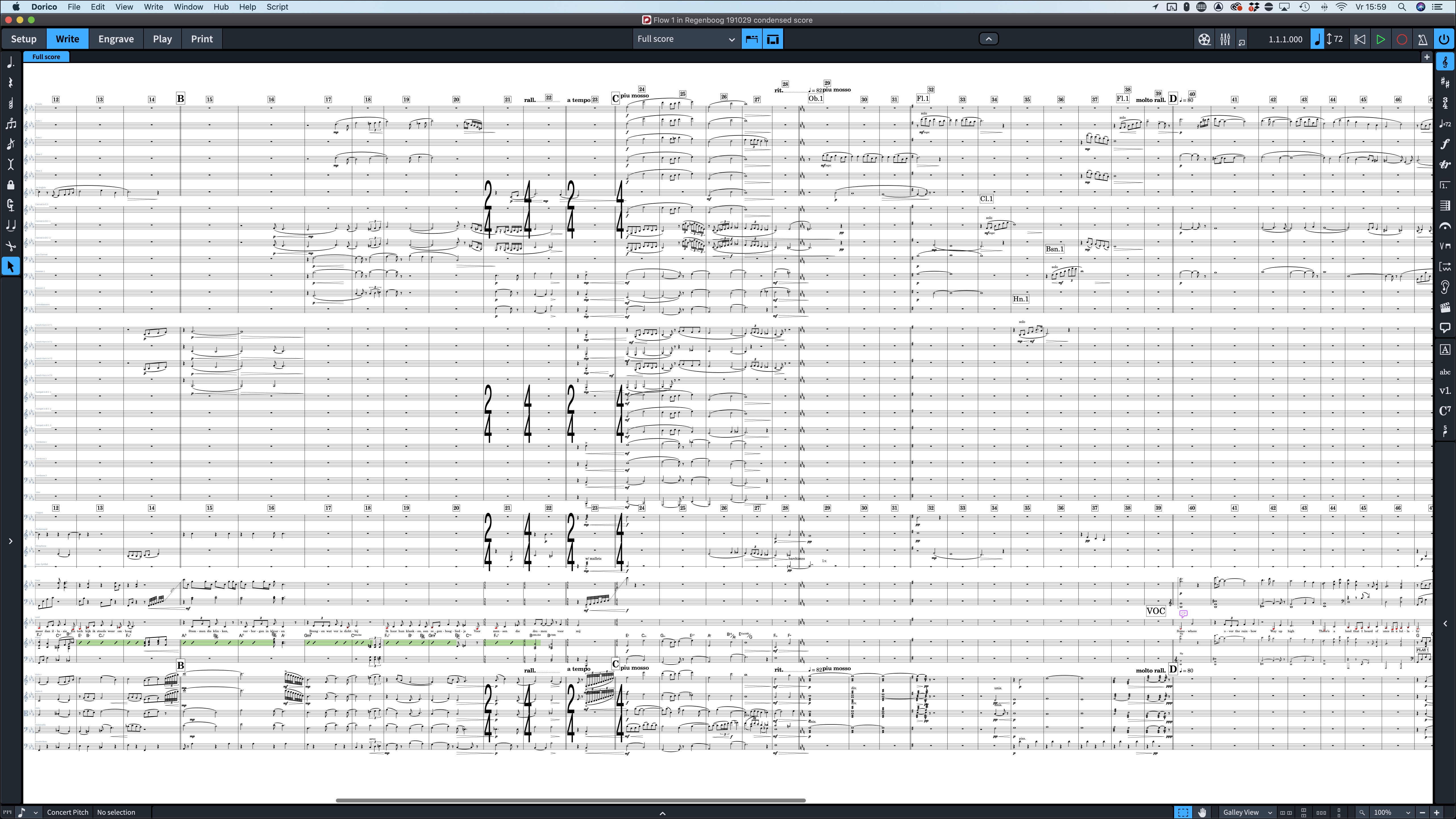Image resolution: width=1456 pixels, height=819 pixels.
Task: Select the tie tool
Action: coord(11,225)
